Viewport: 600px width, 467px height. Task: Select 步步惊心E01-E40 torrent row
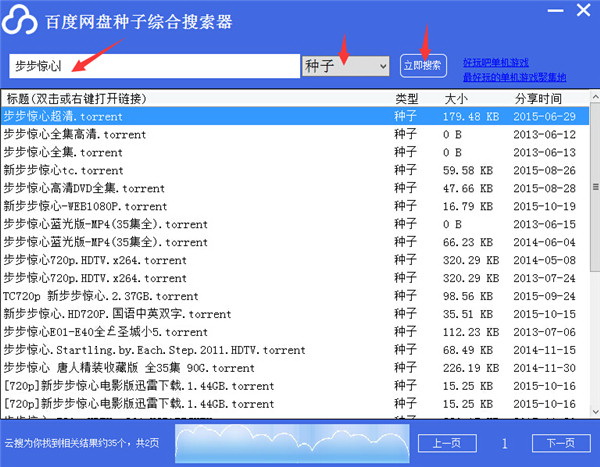click(x=295, y=332)
